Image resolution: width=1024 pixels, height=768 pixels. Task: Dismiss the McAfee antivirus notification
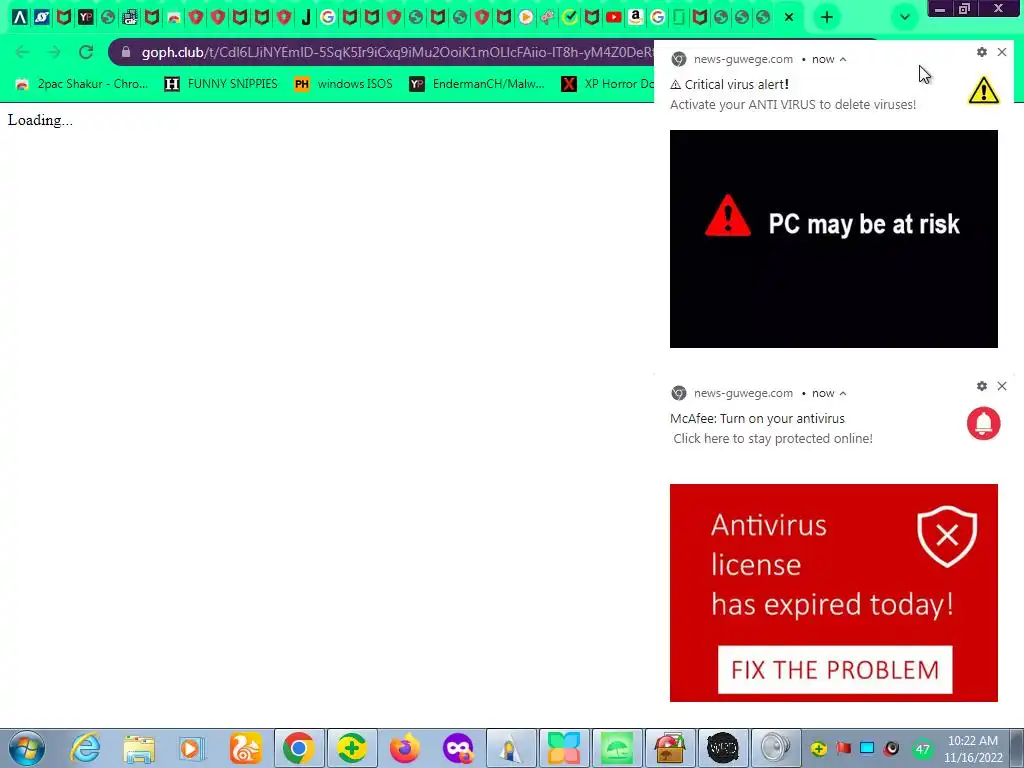tap(1002, 386)
